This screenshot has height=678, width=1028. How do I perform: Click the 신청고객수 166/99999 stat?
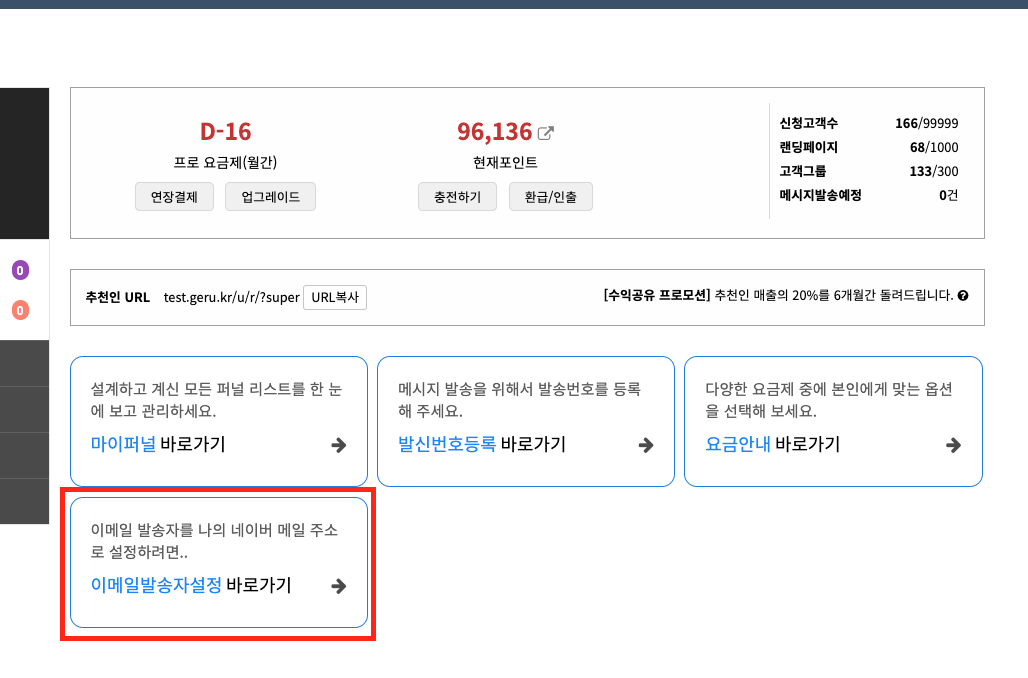869,123
